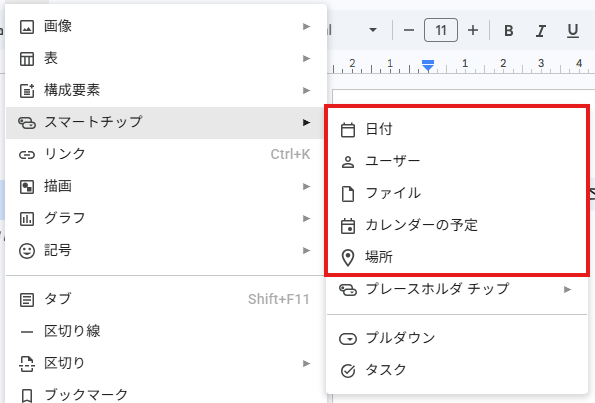Click the ファイル document icon
The width and height of the screenshot is (595, 403).
[x=348, y=194]
